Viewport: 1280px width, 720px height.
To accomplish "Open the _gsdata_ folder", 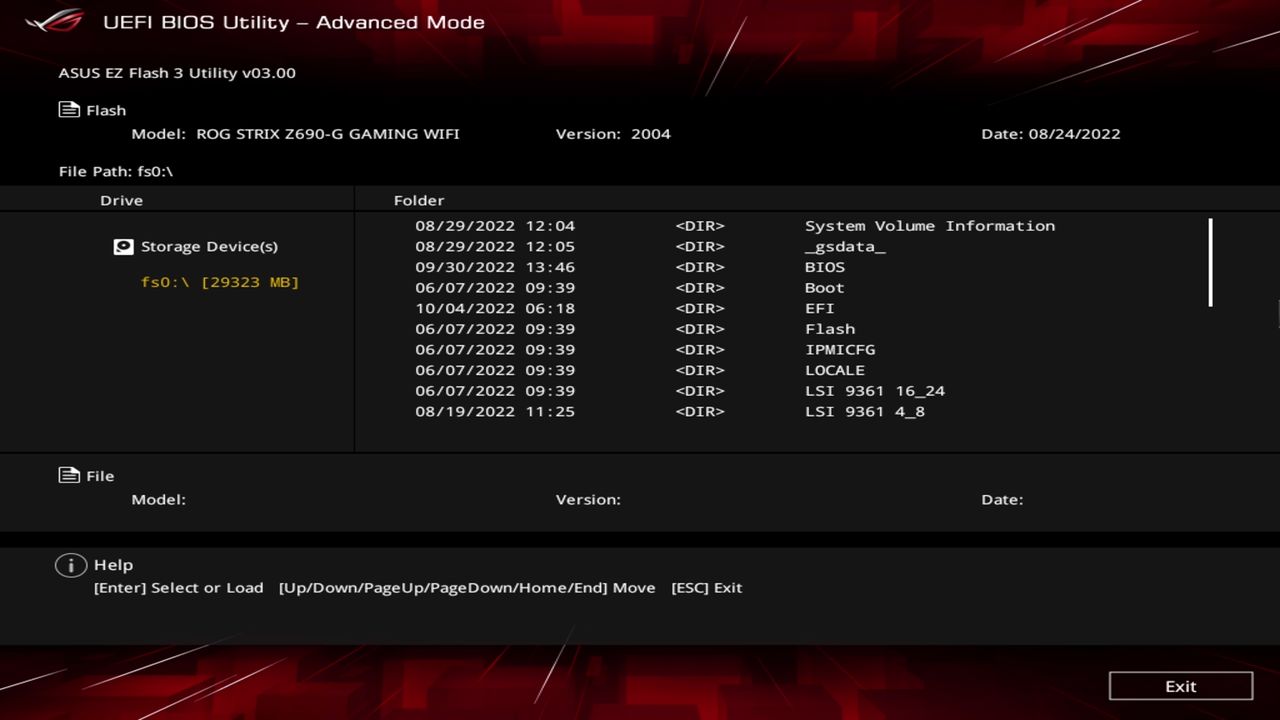I will pos(845,247).
